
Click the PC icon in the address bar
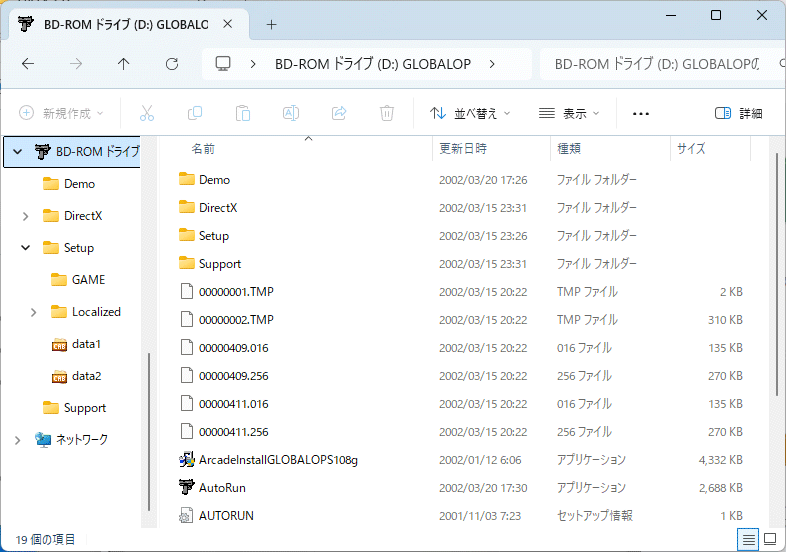tap(223, 64)
